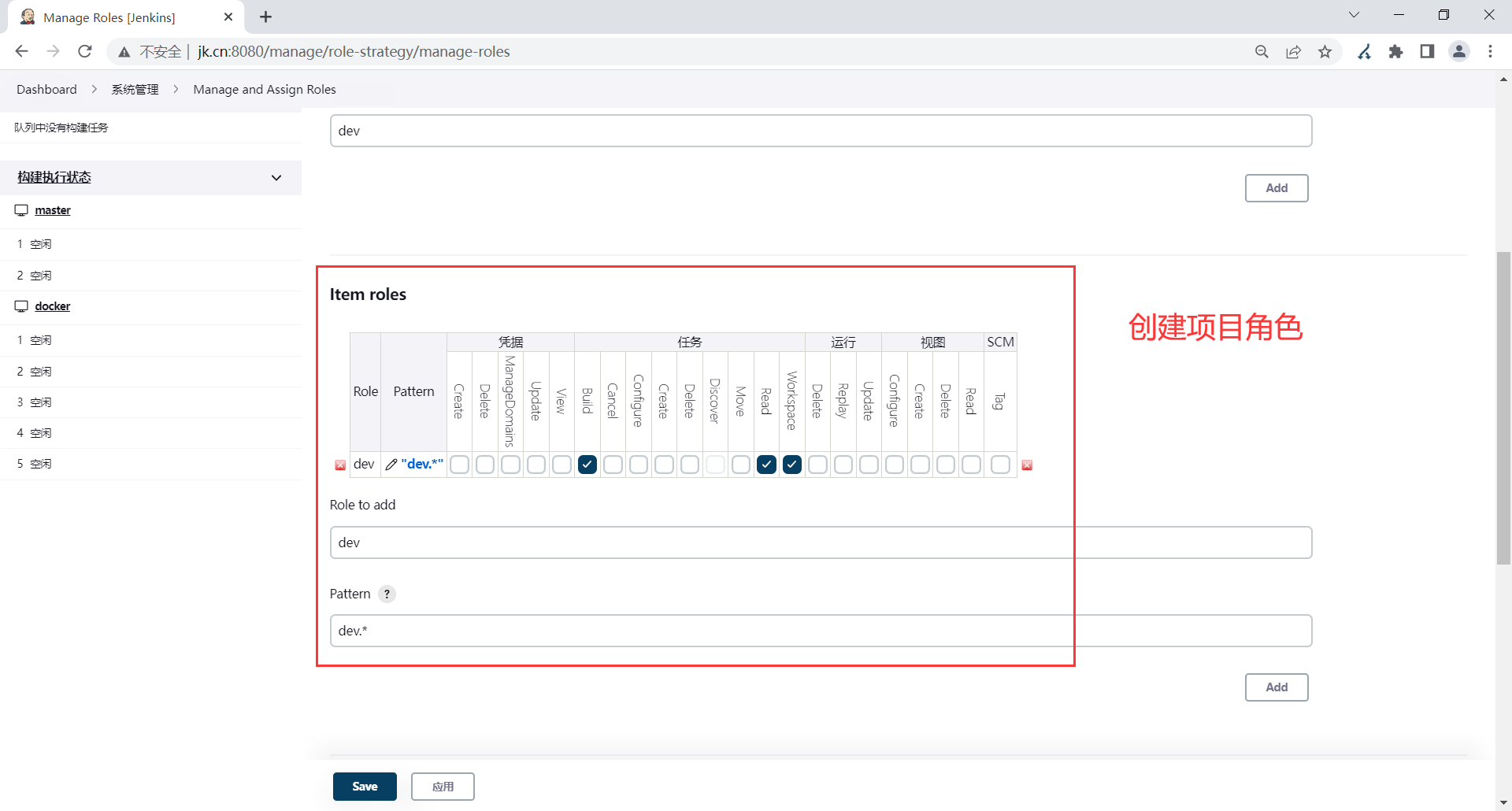Toggle the browser side panel icon
The image size is (1512, 811).
pos(1427,51)
